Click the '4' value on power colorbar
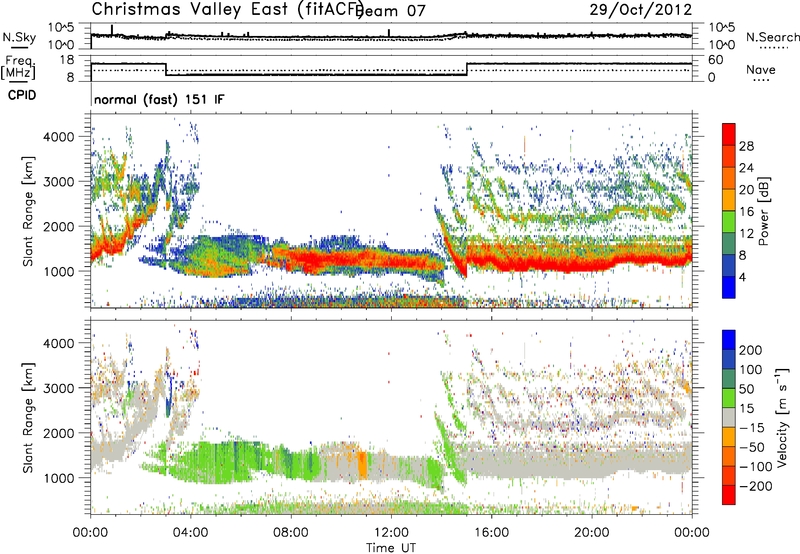800x554 pixels. [742, 277]
